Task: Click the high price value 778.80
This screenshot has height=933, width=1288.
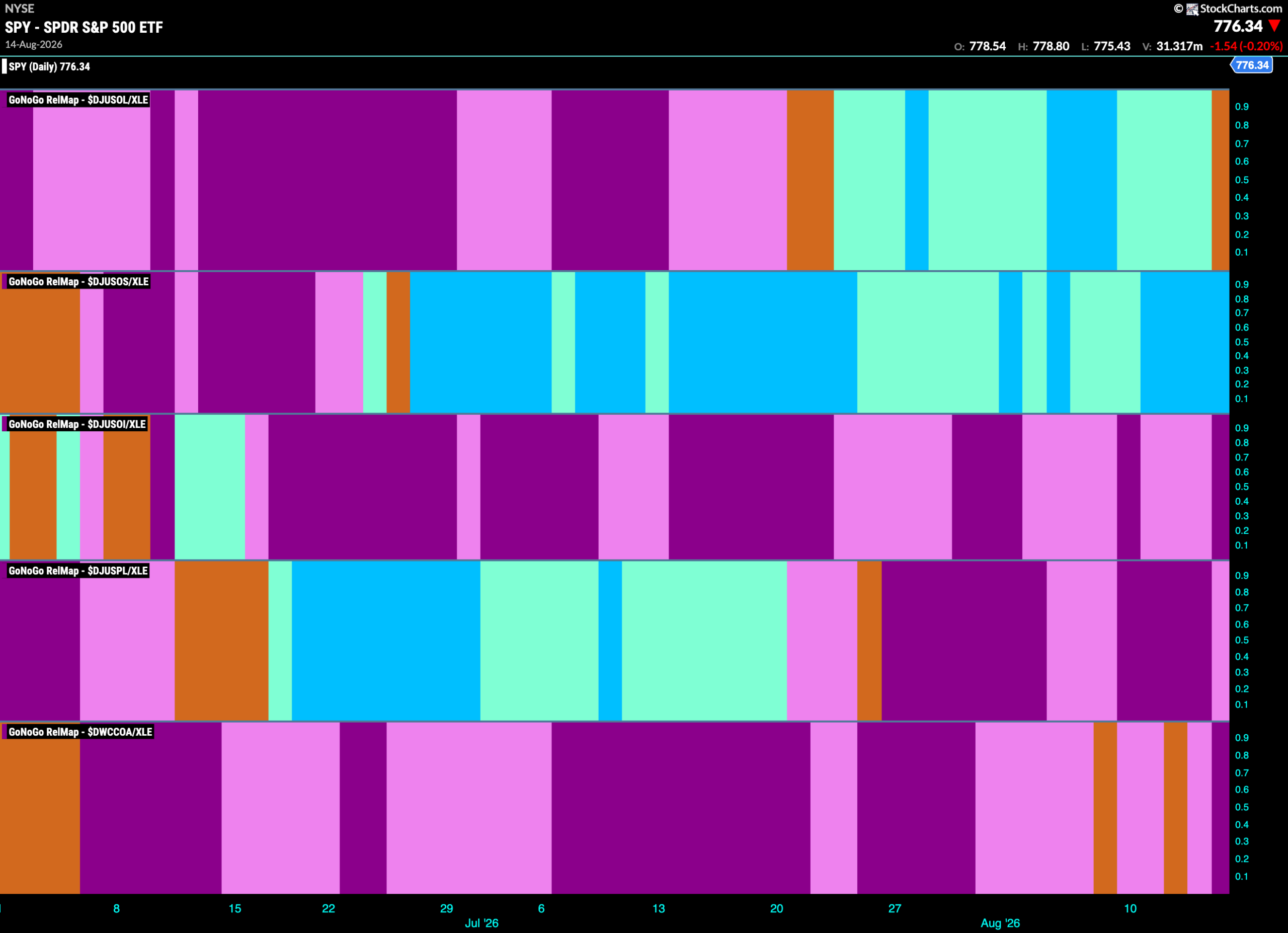Action: click(1051, 46)
